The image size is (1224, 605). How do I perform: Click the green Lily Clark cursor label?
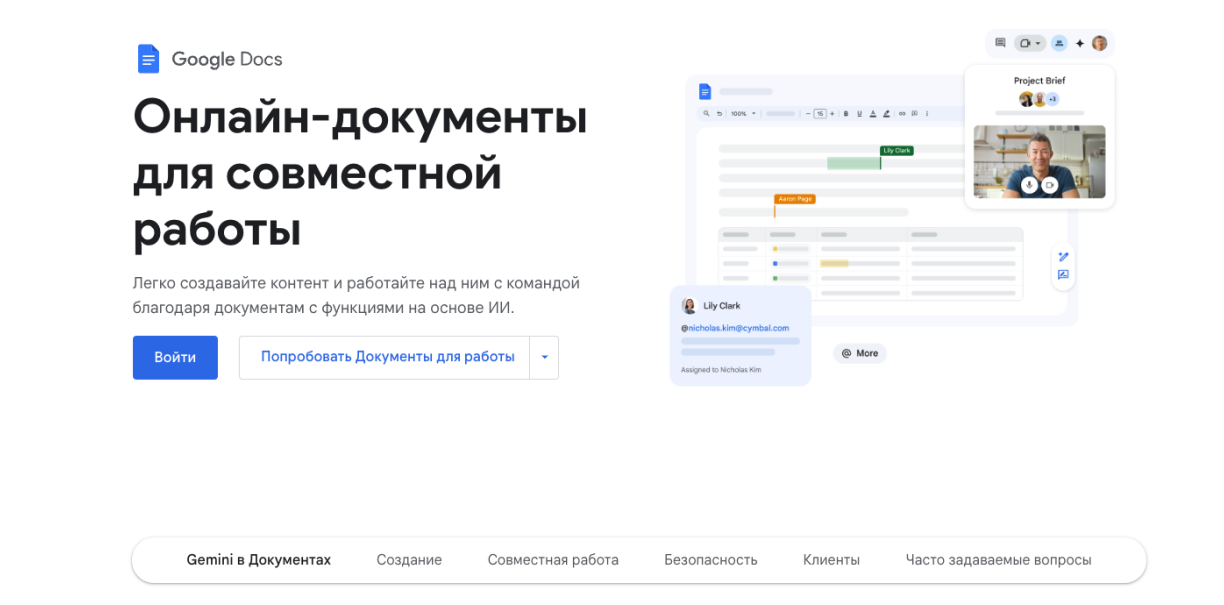896,150
